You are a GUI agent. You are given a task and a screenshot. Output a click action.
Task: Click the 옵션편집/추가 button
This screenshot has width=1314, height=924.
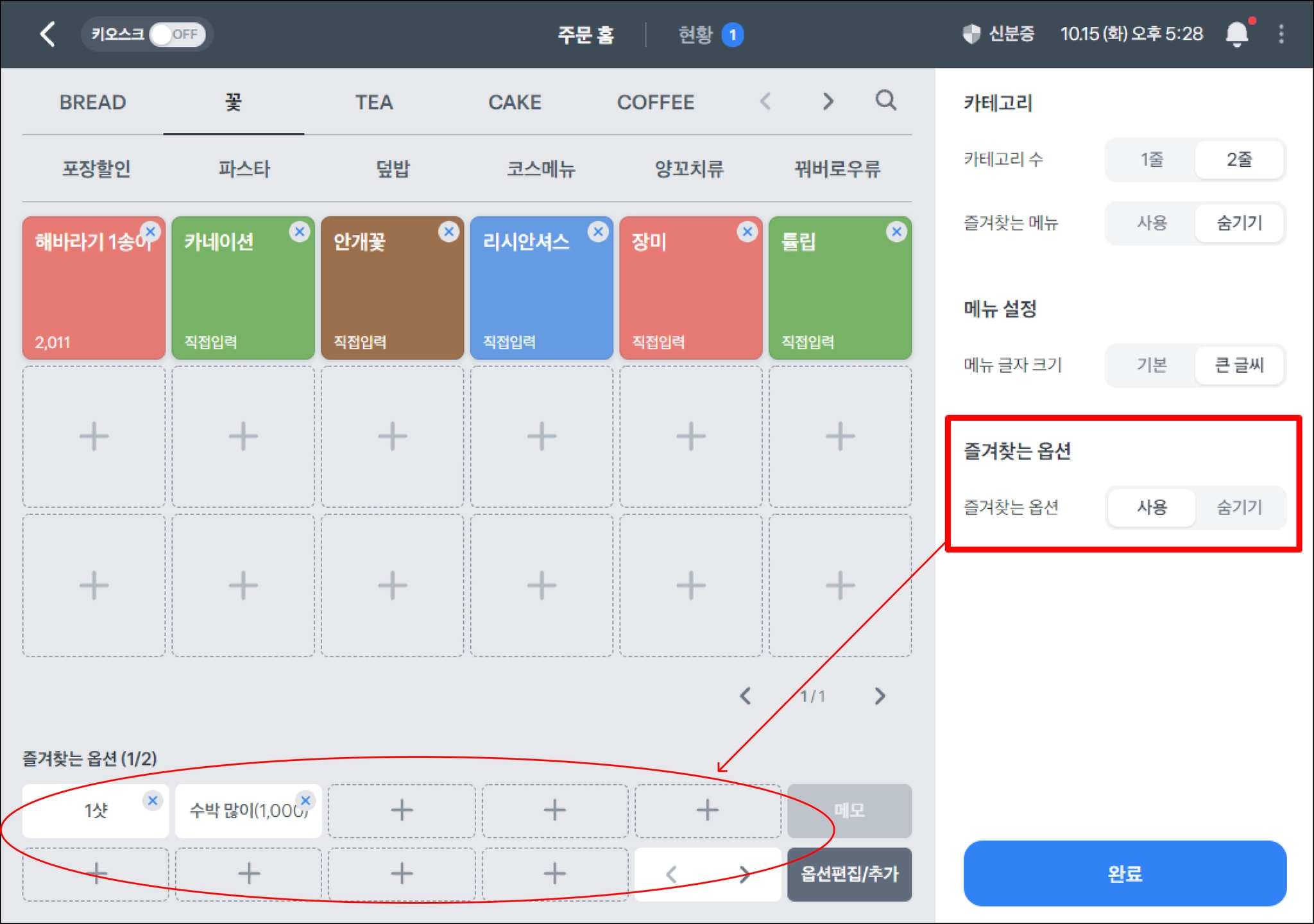pyautogui.click(x=849, y=874)
